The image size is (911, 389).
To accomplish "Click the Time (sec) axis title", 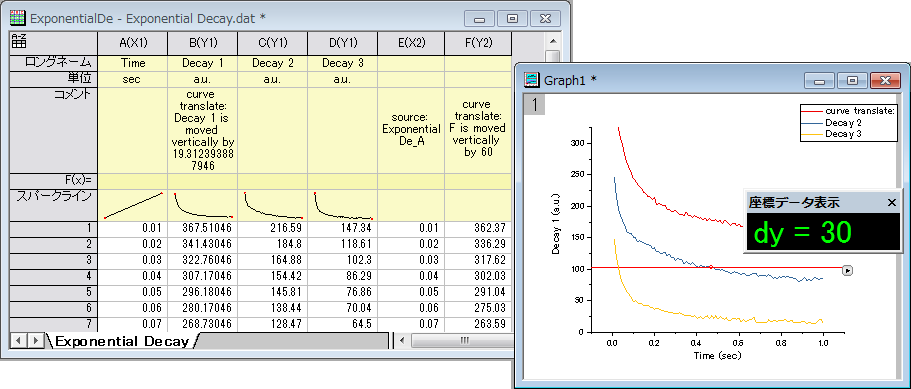I will point(717,355).
